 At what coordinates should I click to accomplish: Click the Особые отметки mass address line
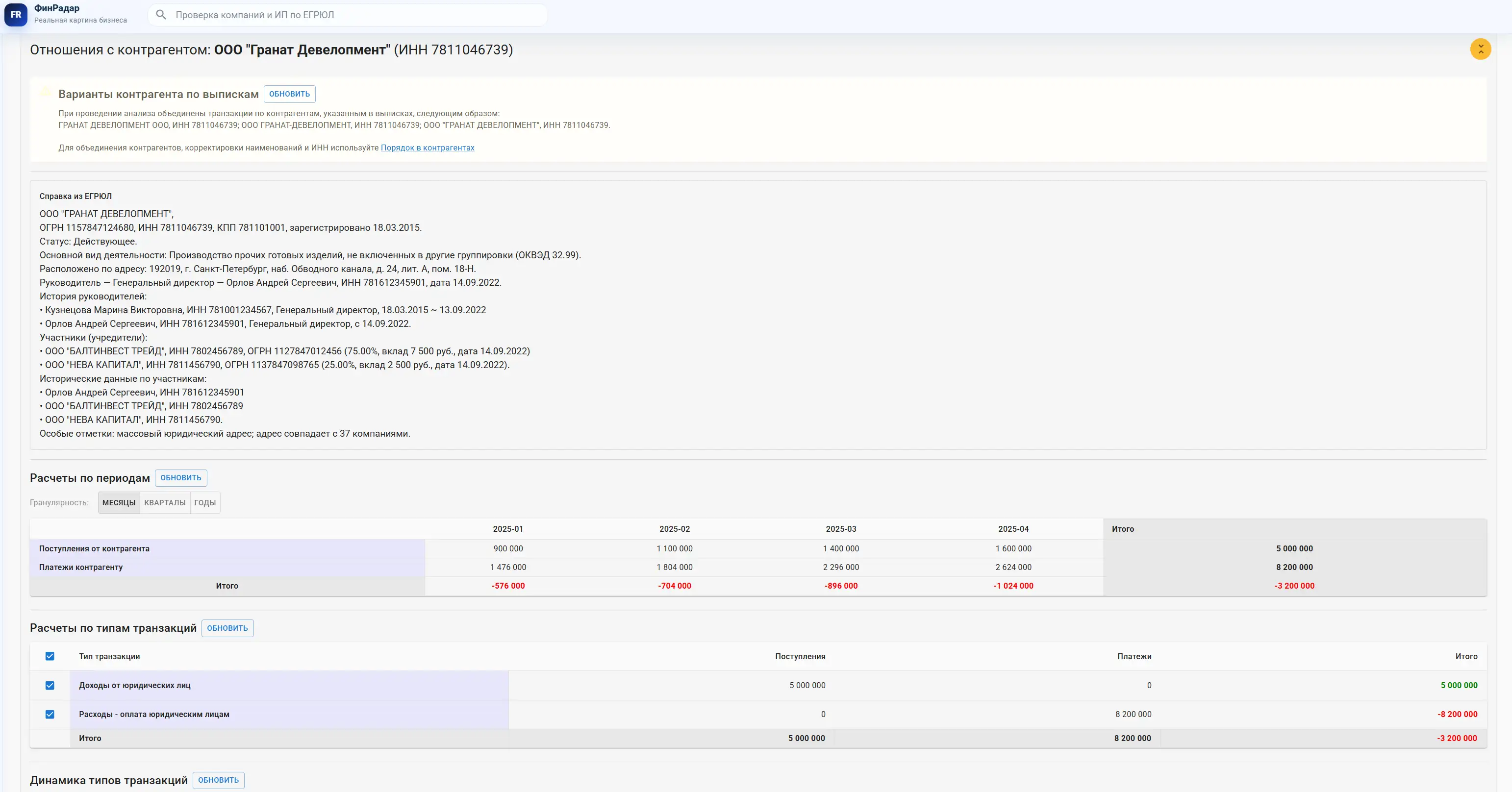point(225,434)
